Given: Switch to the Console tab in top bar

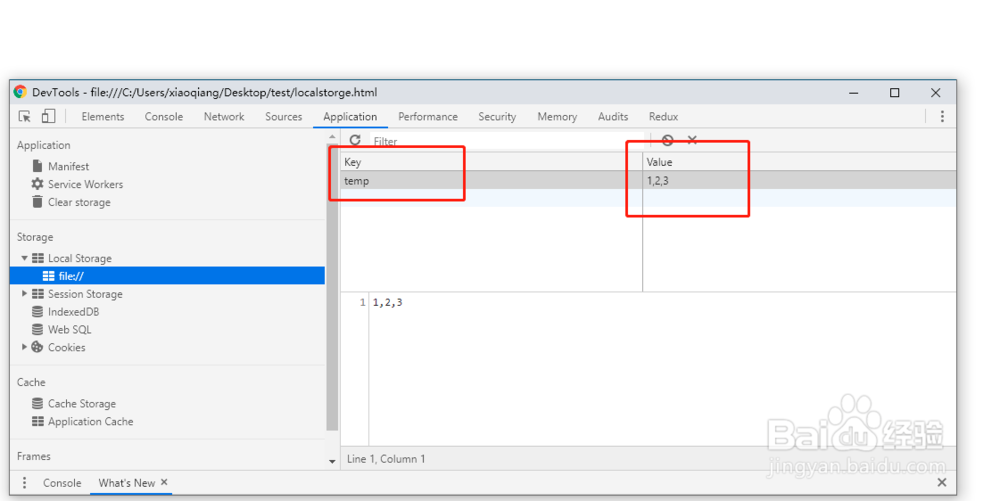Looking at the screenshot, I should pos(164,117).
